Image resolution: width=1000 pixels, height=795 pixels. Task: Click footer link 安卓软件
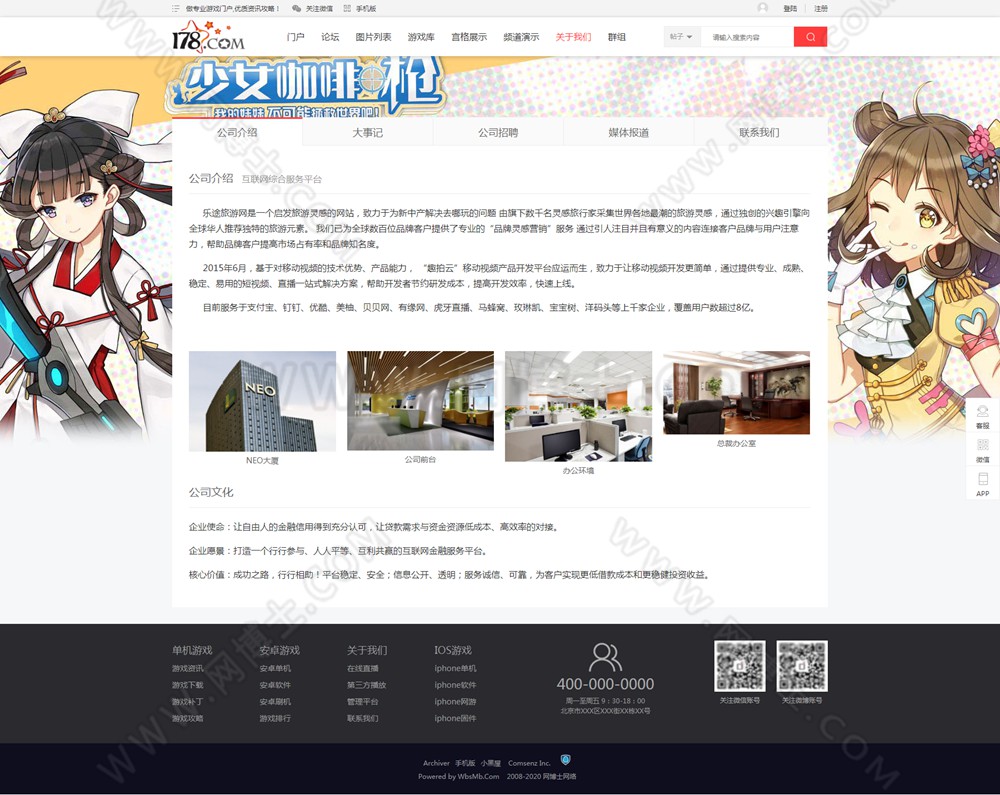pyautogui.click(x=275, y=685)
